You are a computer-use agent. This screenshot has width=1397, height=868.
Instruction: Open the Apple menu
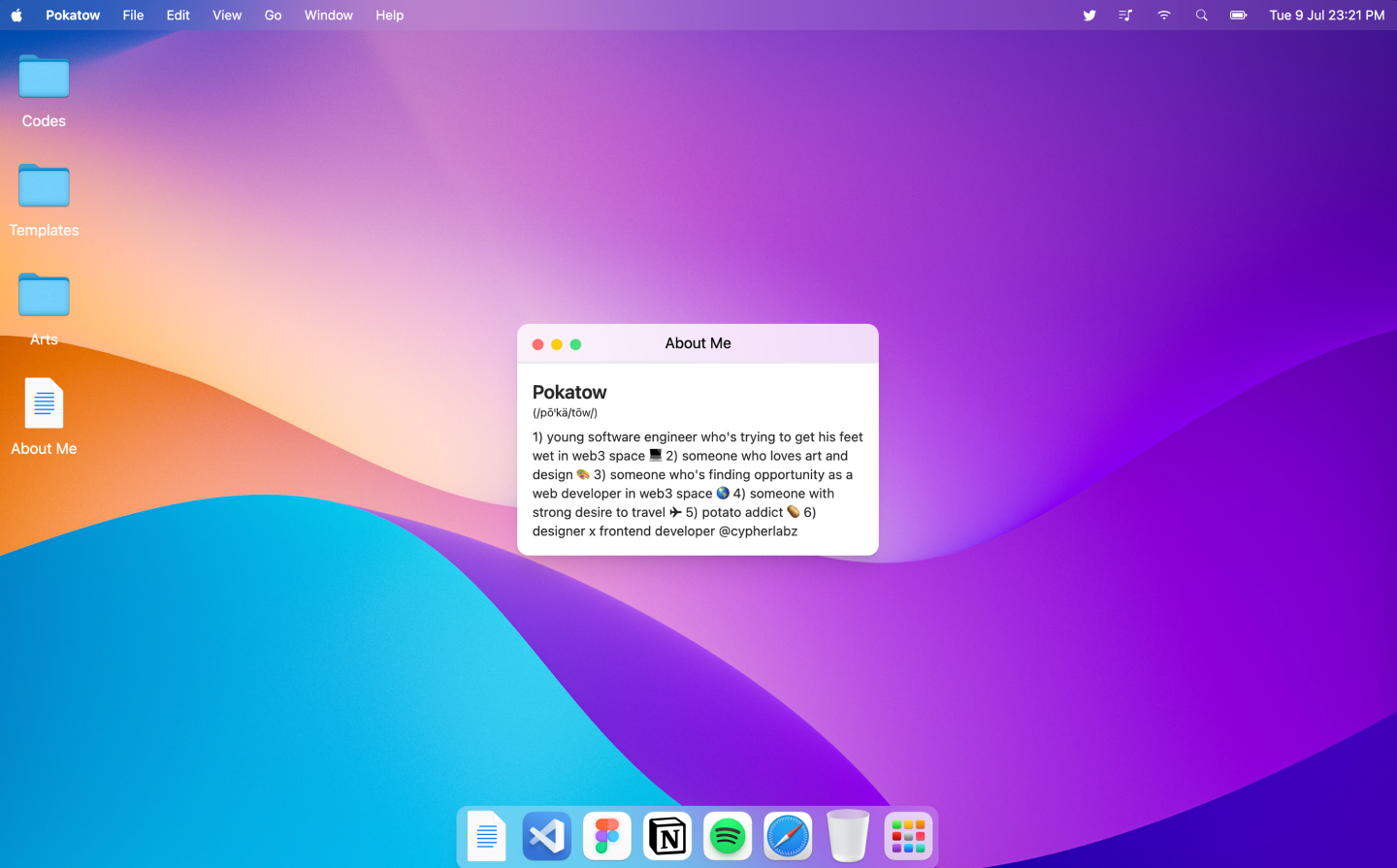coord(16,16)
